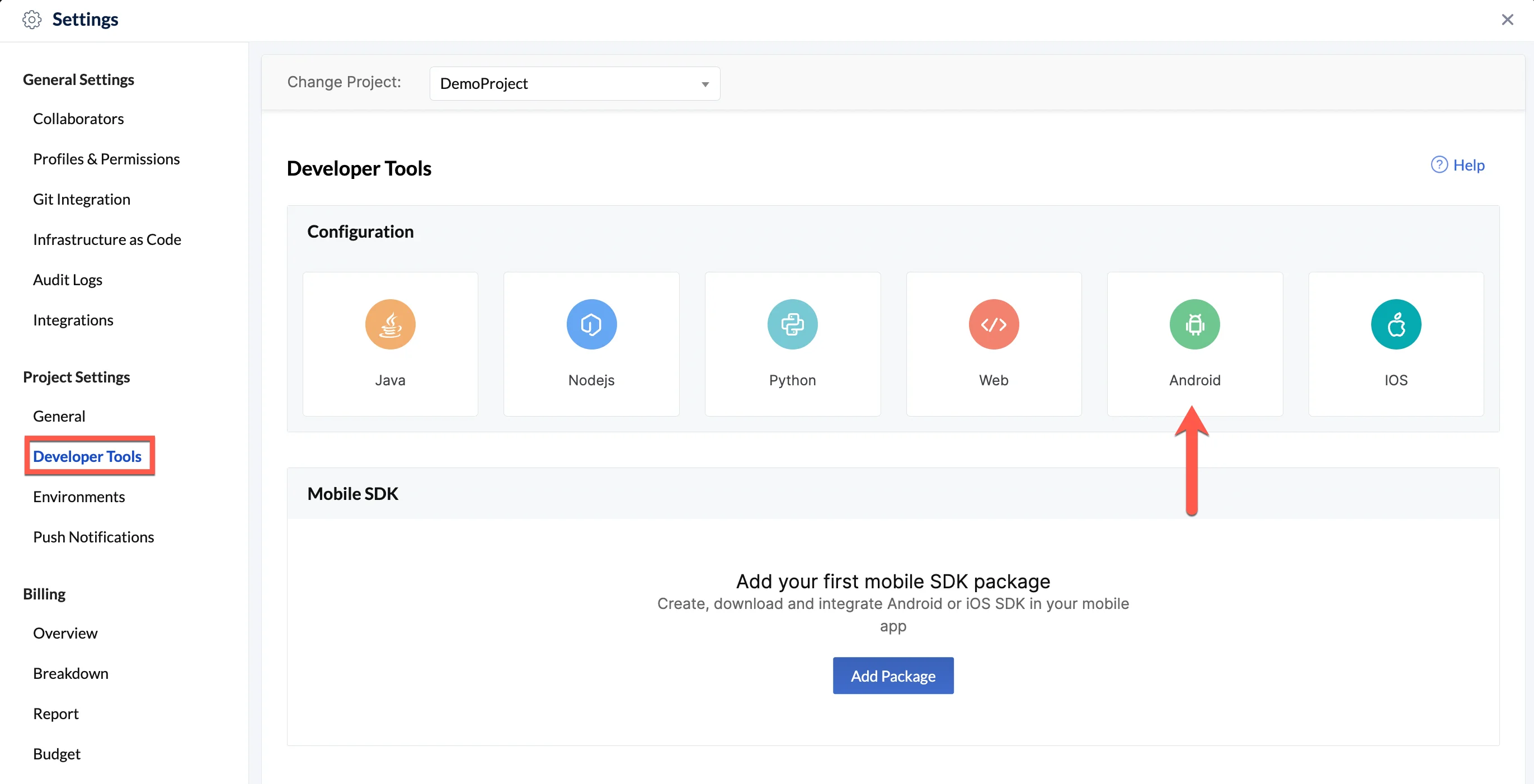
Task: Open Profiles & Permissions
Action: pyautogui.click(x=106, y=159)
